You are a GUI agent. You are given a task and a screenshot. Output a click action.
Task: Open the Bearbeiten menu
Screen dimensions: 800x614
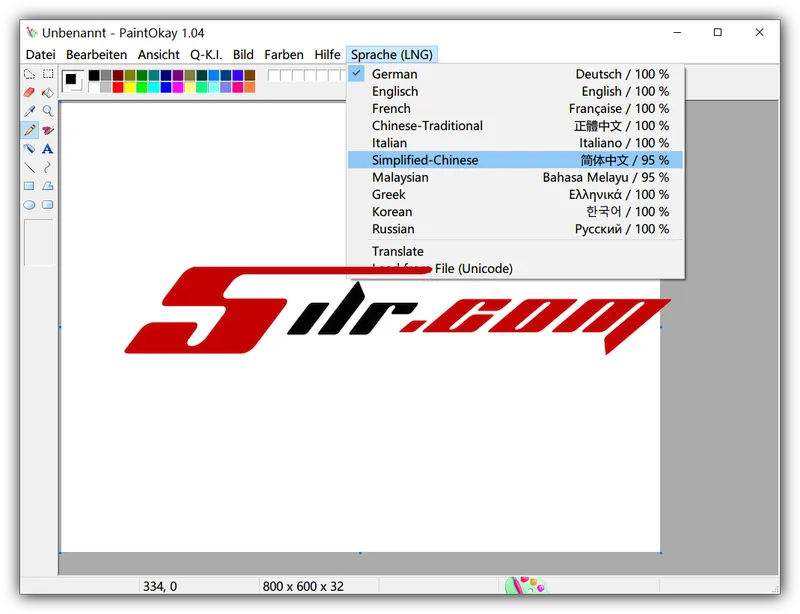click(96, 55)
